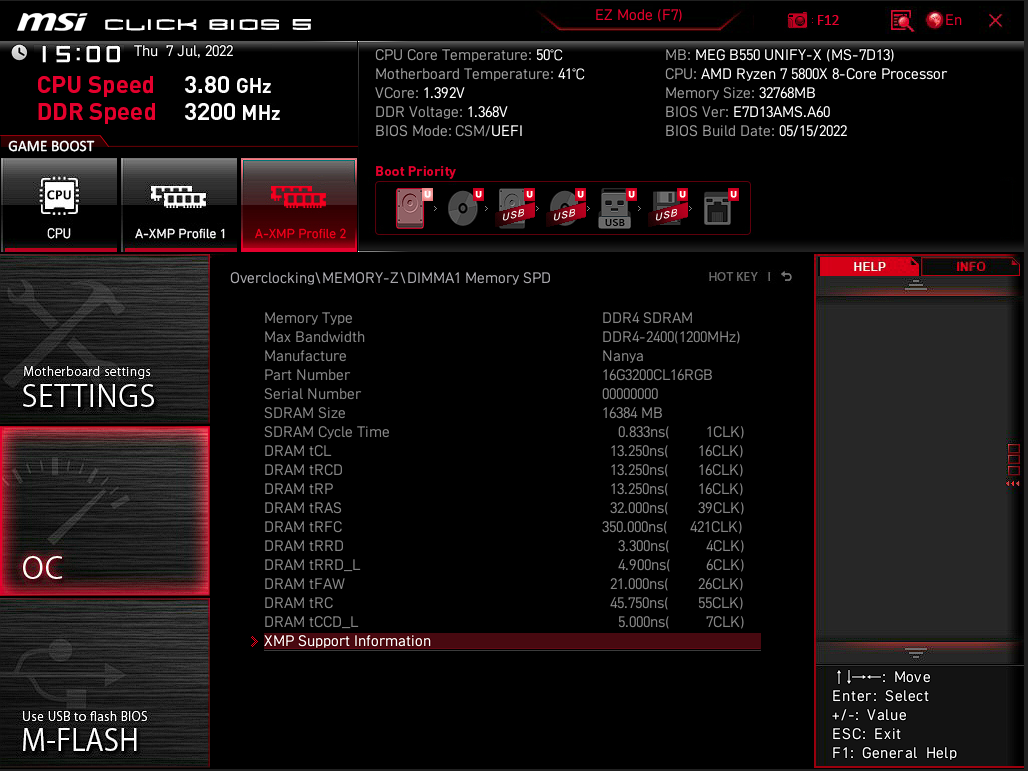Switch to the HELP tab

pos(869,266)
